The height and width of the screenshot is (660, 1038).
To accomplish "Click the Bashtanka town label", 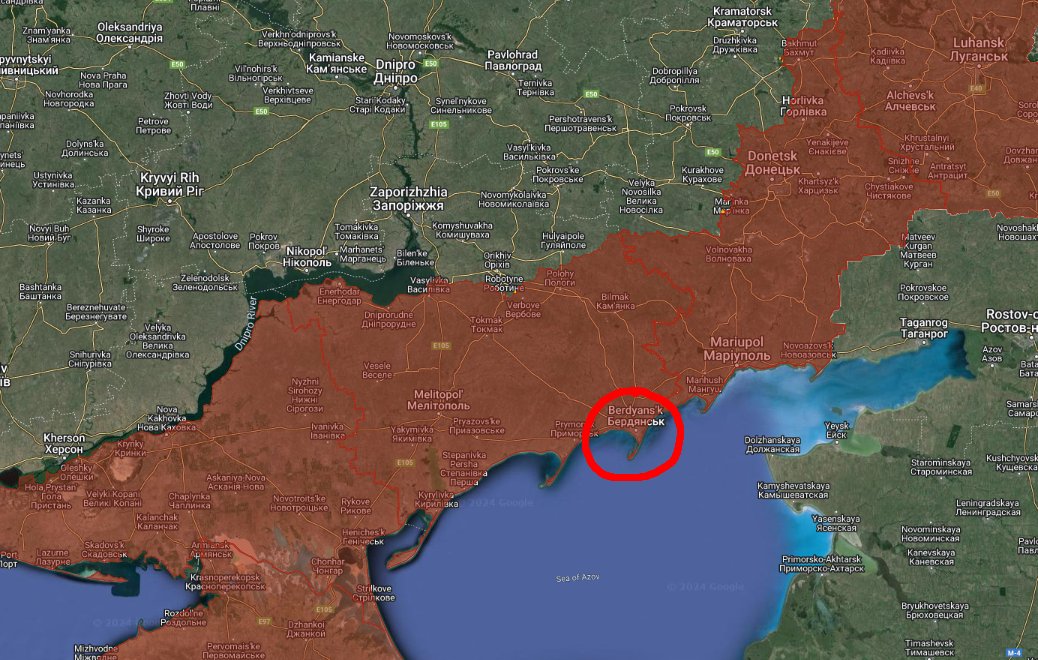I will [x=40, y=292].
